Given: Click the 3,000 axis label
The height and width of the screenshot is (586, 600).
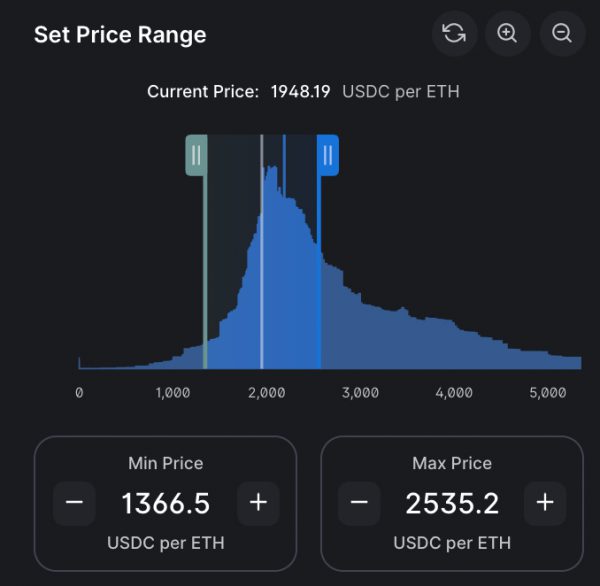Looking at the screenshot, I should point(360,393).
